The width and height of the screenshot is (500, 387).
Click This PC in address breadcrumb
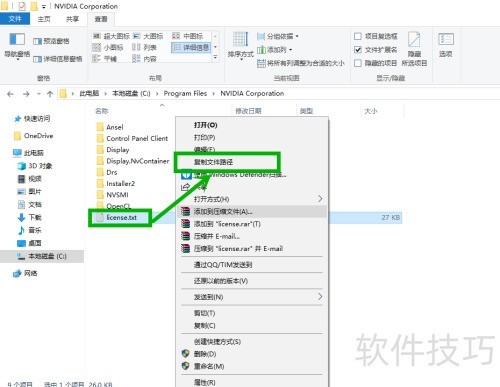pyautogui.click(x=89, y=93)
